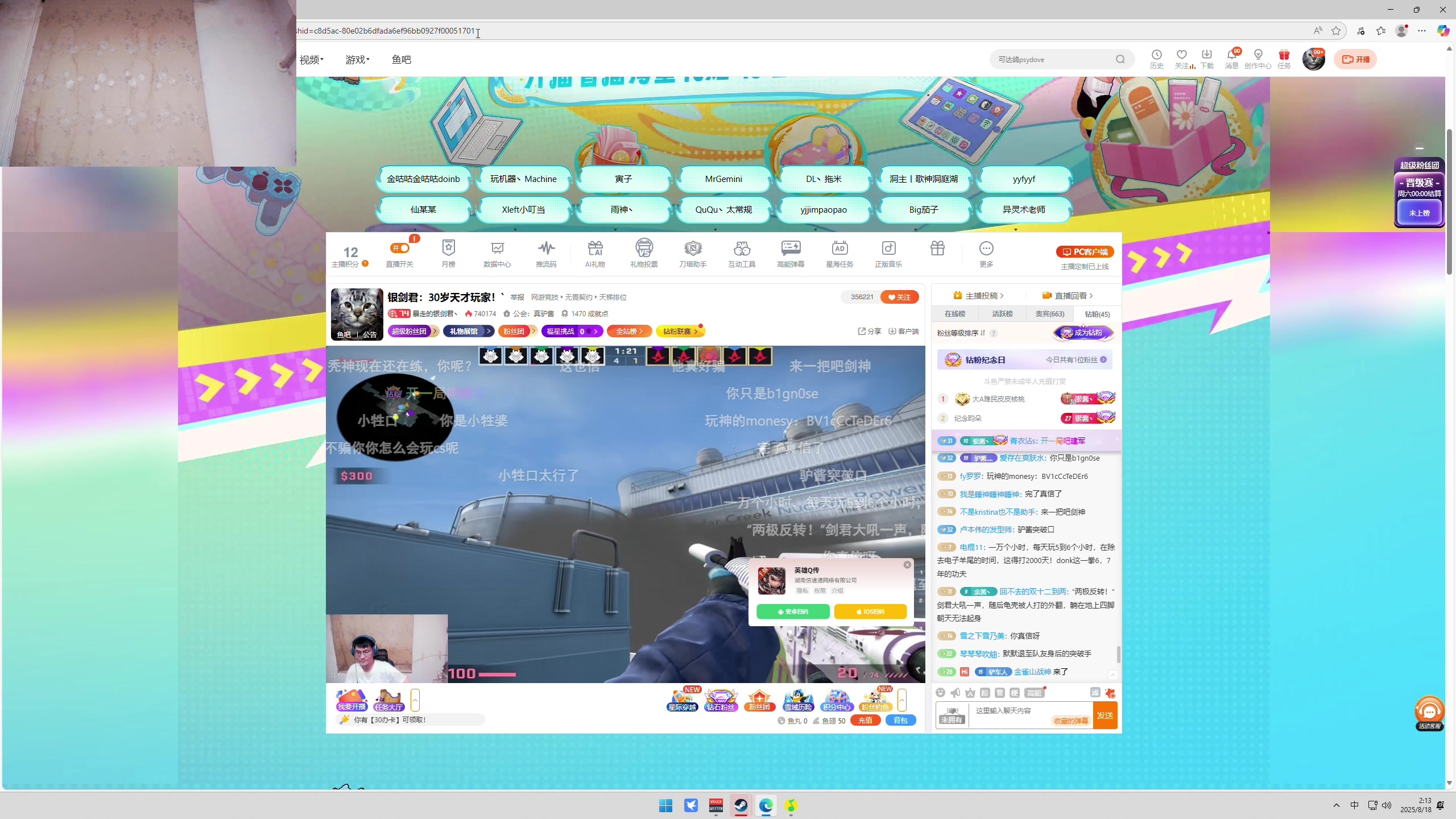Click the megaphone icon in chat toolbar
Screen dimensions: 1456x819
(x=955, y=692)
